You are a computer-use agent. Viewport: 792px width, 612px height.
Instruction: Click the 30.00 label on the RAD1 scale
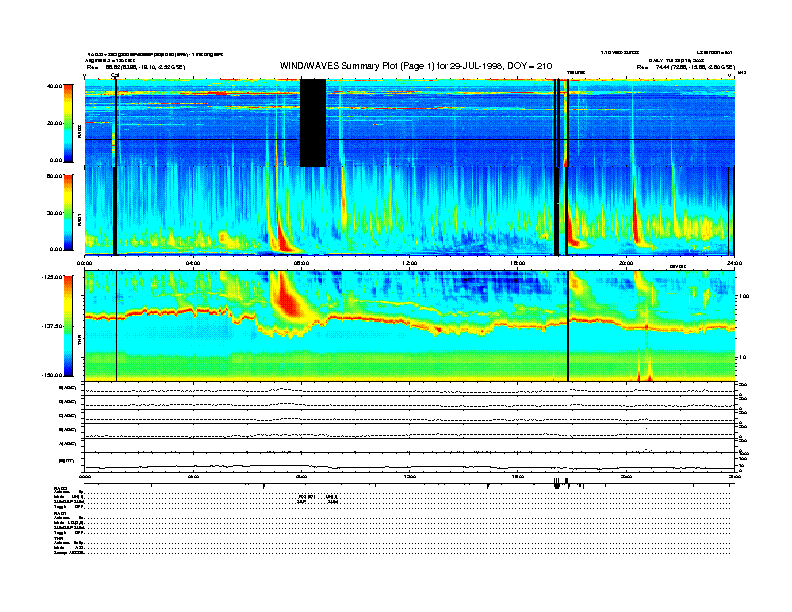point(54,213)
